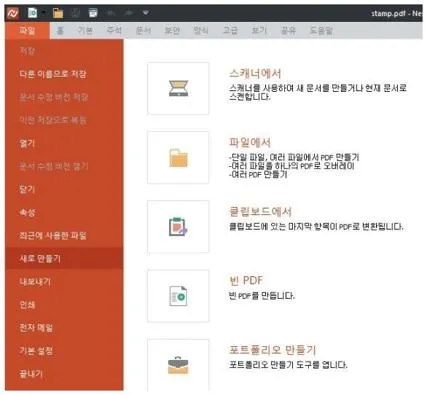Open the dropdown beside the new document icon
The width and height of the screenshot is (427, 395).
pos(43,13)
